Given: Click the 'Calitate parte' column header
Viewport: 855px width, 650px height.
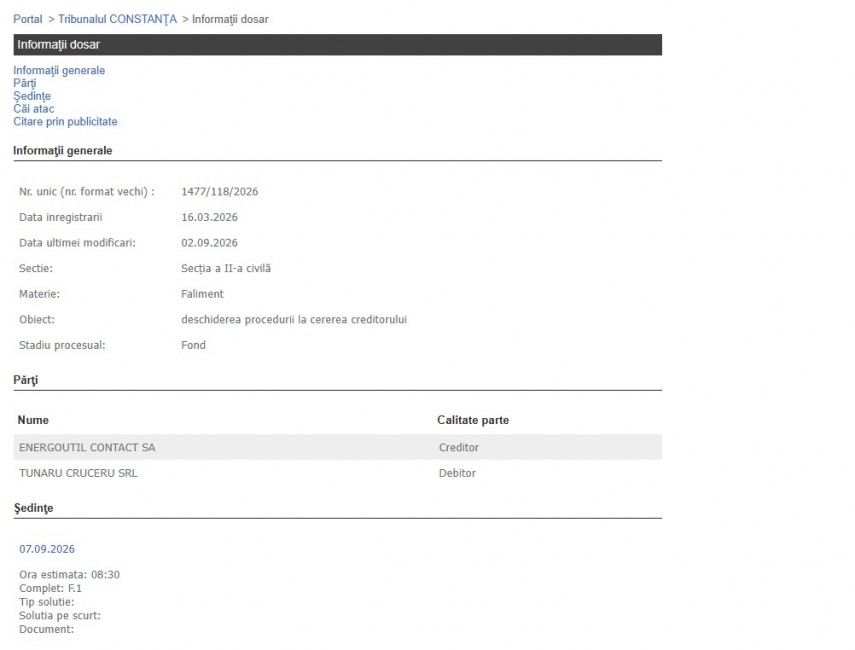Looking at the screenshot, I should [x=473, y=420].
